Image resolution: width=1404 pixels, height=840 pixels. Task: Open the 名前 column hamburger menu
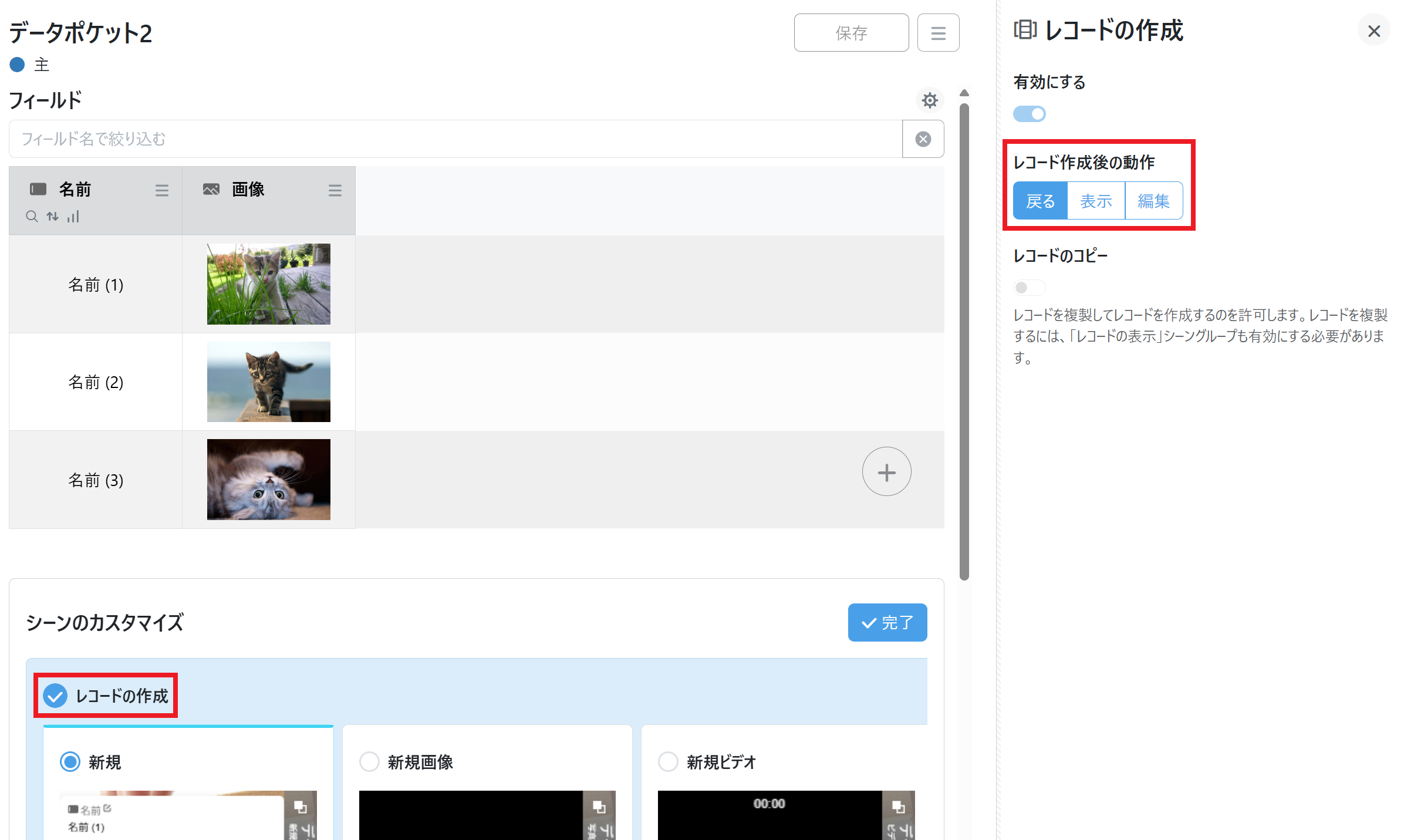(162, 190)
